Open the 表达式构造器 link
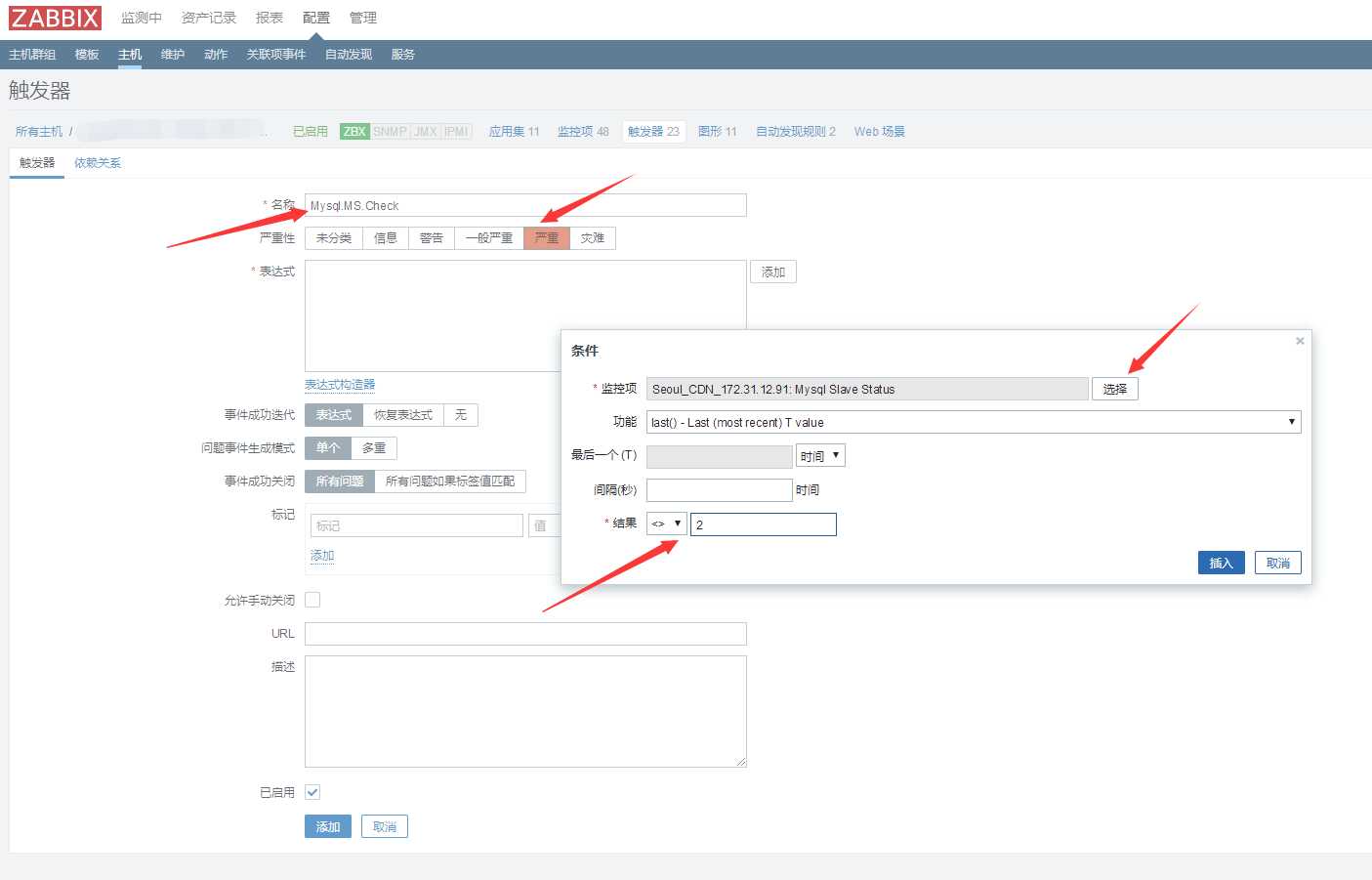1372x880 pixels. click(x=340, y=385)
